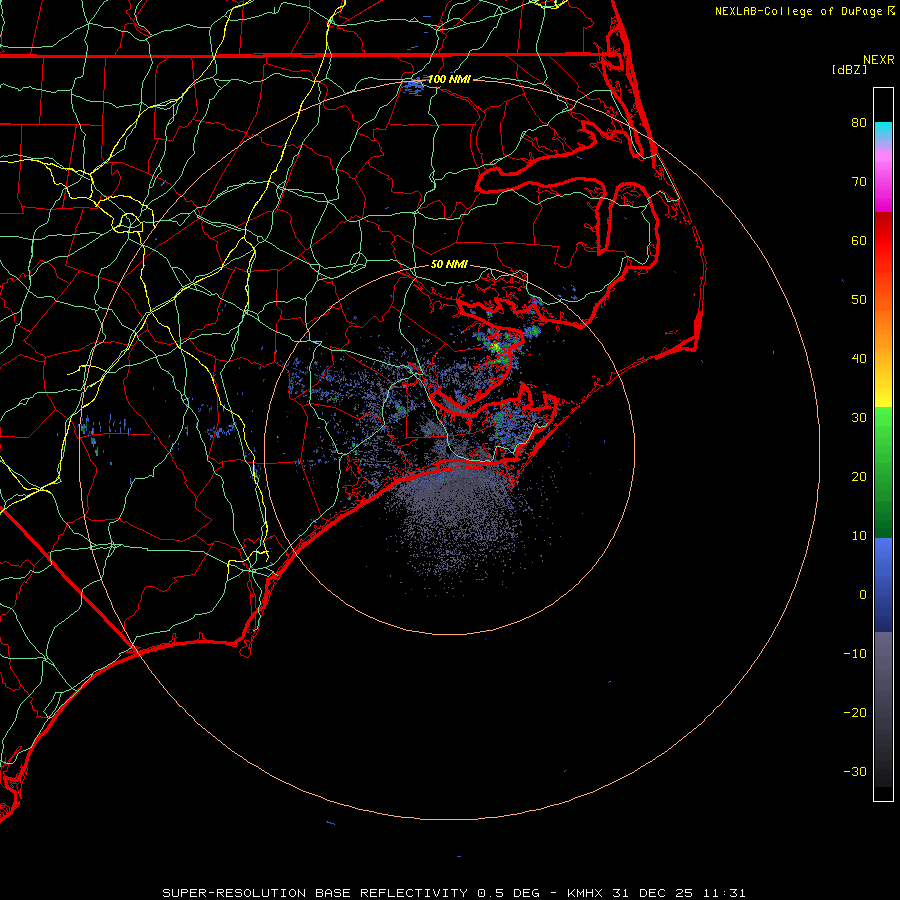
Task: Click the 30 value on the dBZ scale
Action: click(859, 417)
